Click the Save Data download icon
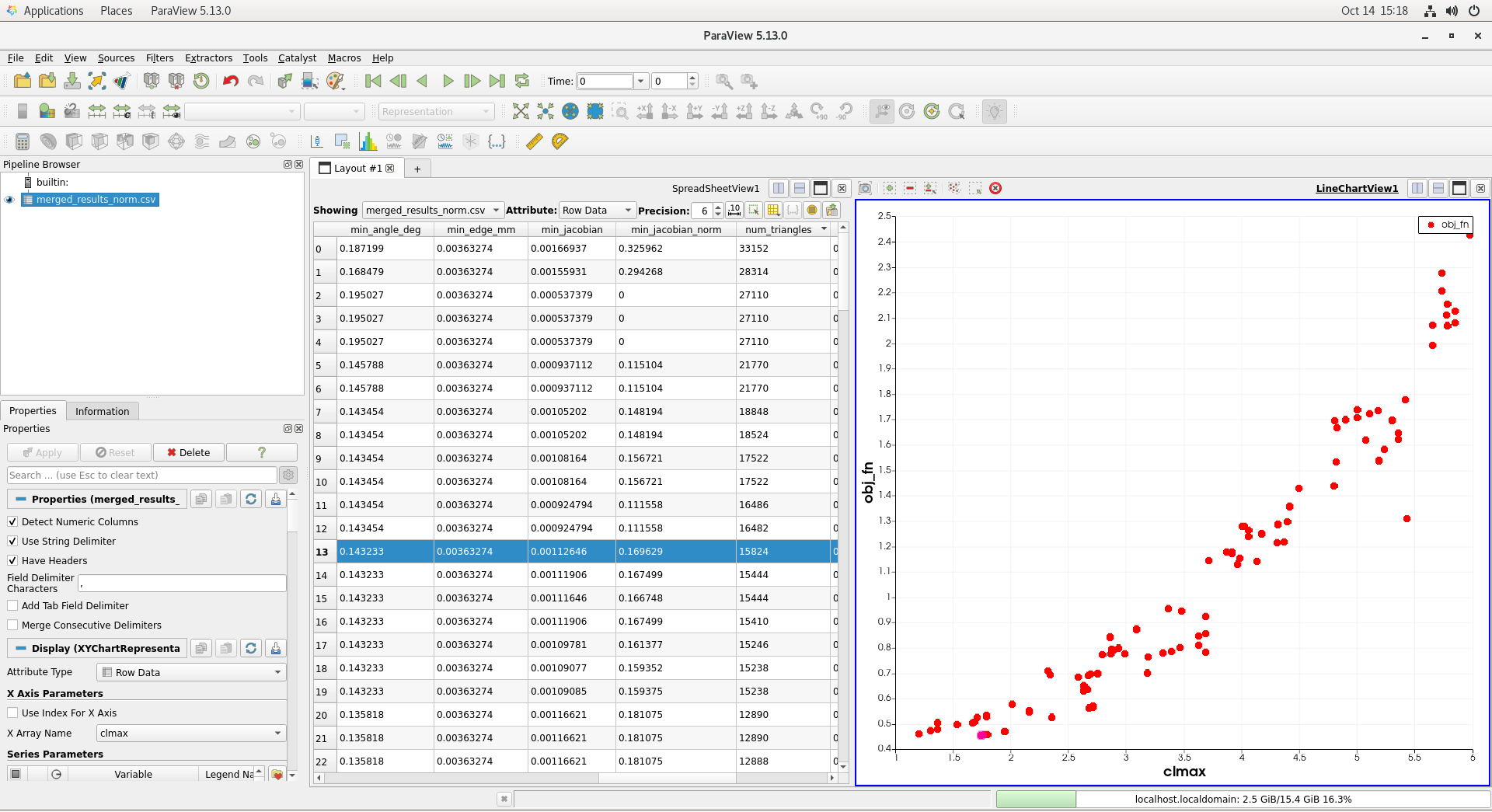This screenshot has width=1492, height=812. [72, 81]
